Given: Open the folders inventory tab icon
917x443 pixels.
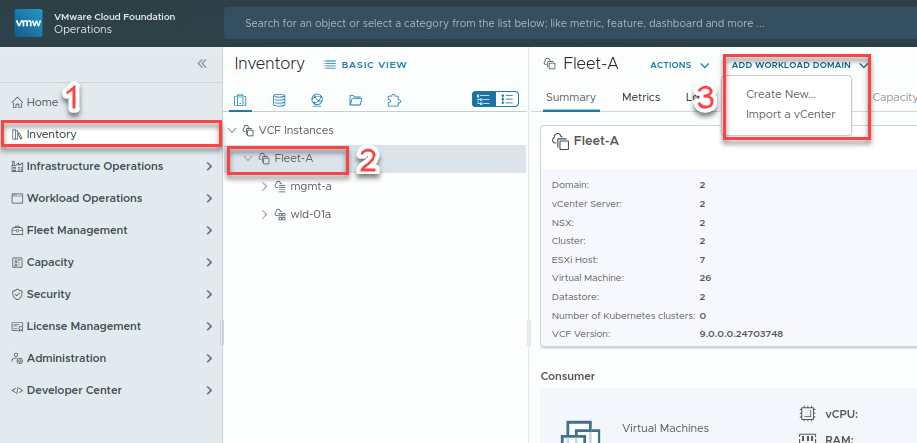Looking at the screenshot, I should click(x=355, y=100).
